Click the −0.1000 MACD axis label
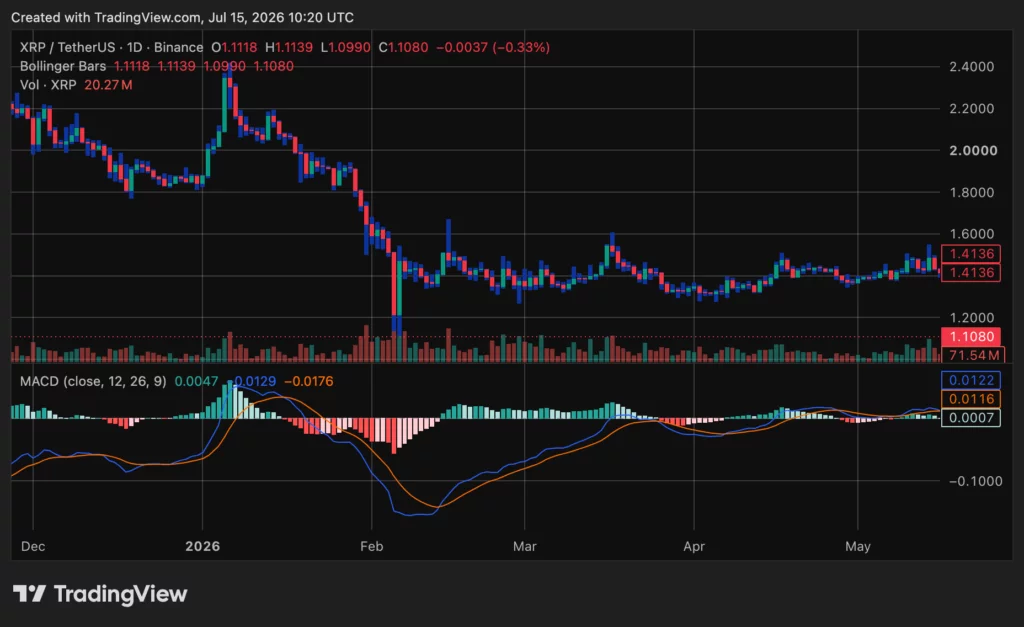The image size is (1024, 627). (975, 481)
